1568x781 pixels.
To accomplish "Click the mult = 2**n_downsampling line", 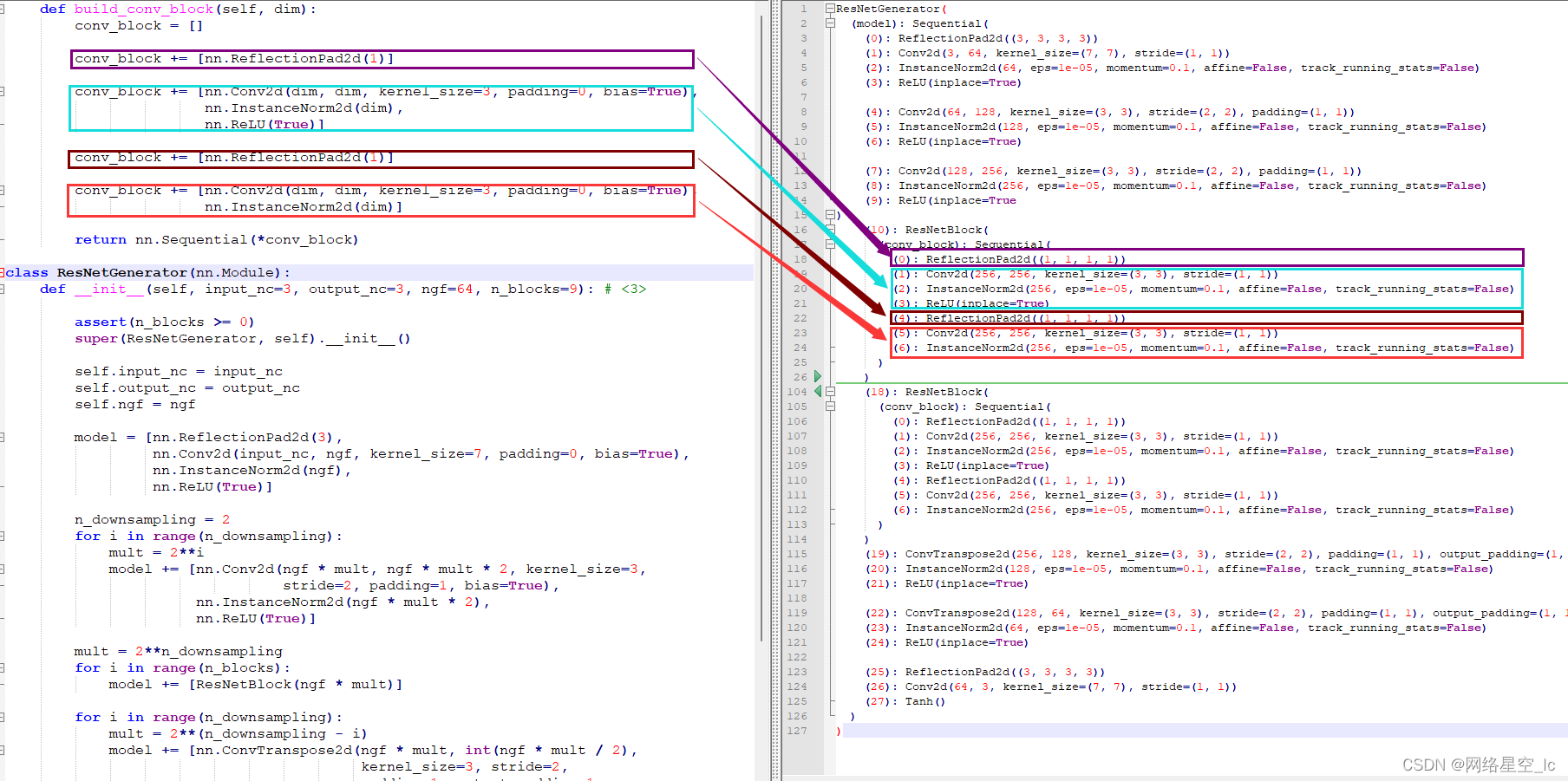I will pos(179,651).
